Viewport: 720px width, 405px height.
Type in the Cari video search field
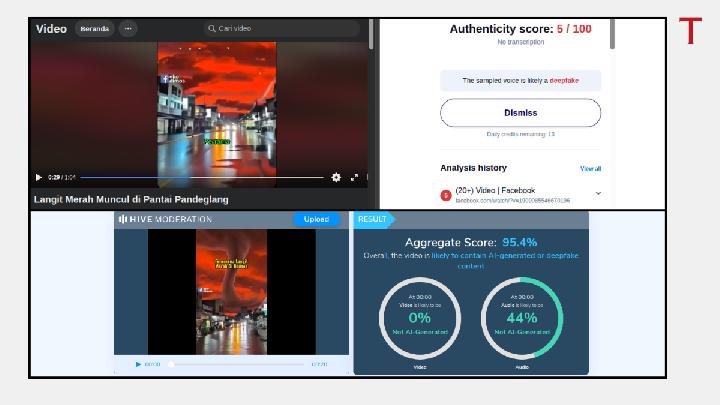coord(280,29)
